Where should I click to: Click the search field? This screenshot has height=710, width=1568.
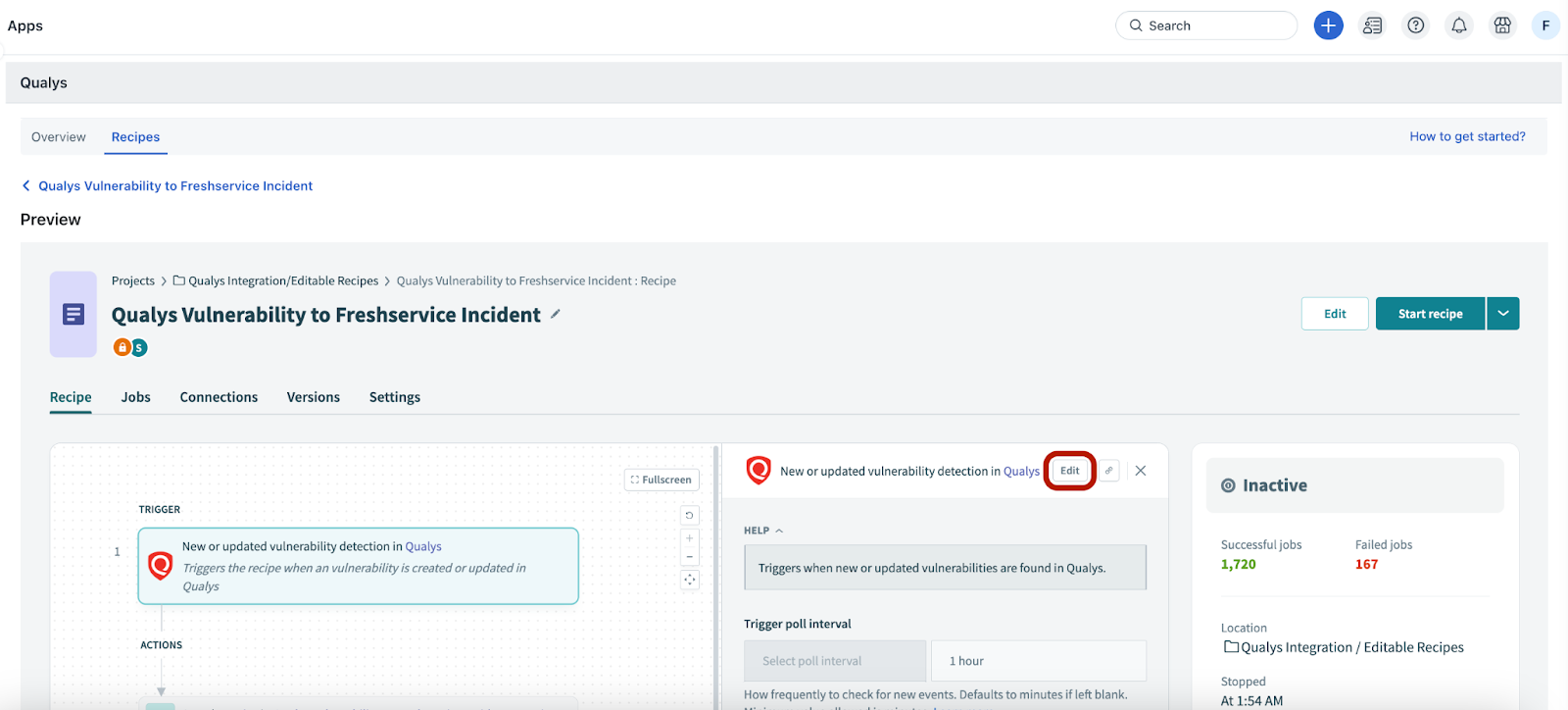click(1206, 25)
